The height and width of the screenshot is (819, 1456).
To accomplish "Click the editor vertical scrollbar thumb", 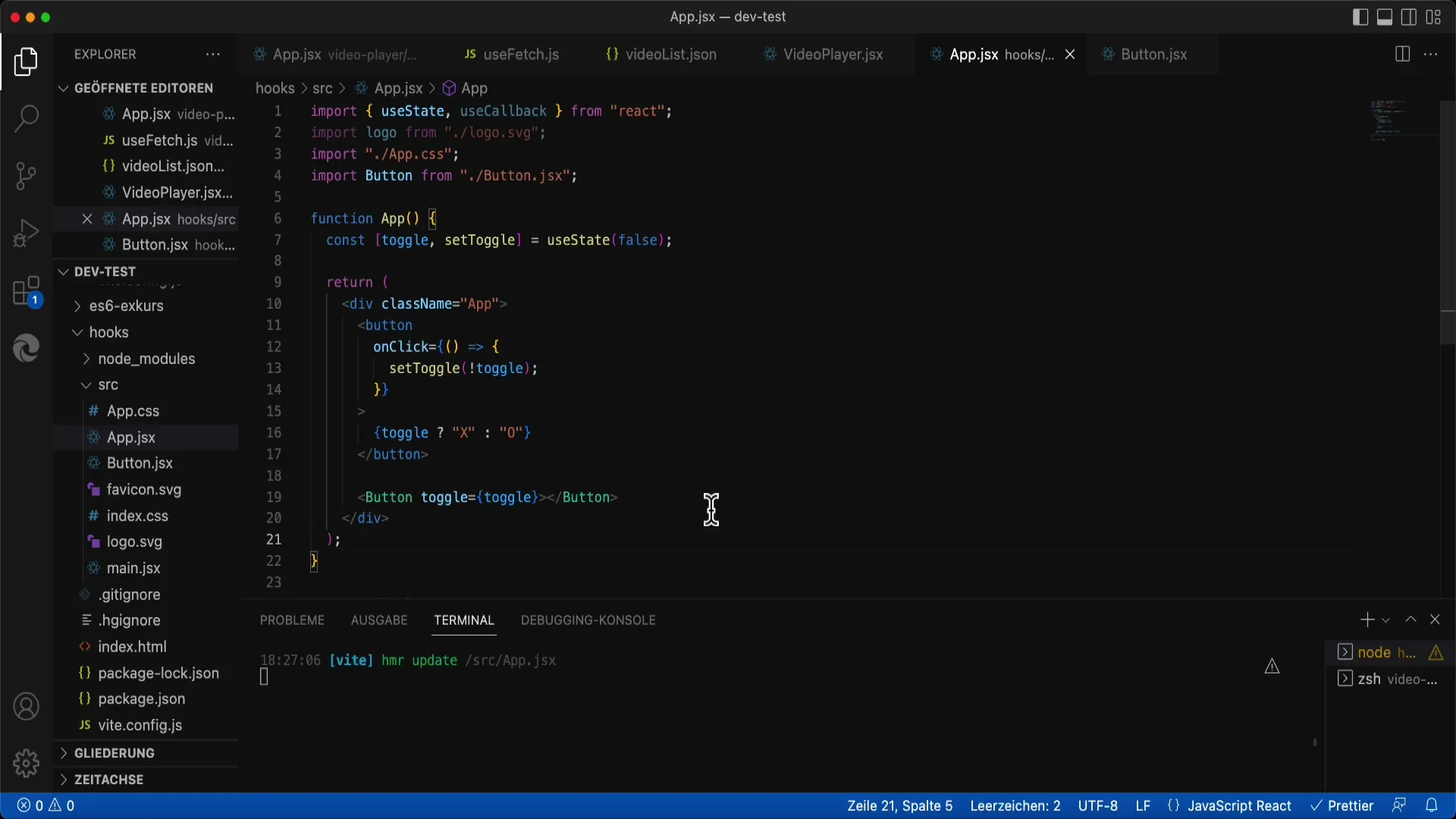I will [x=1448, y=221].
